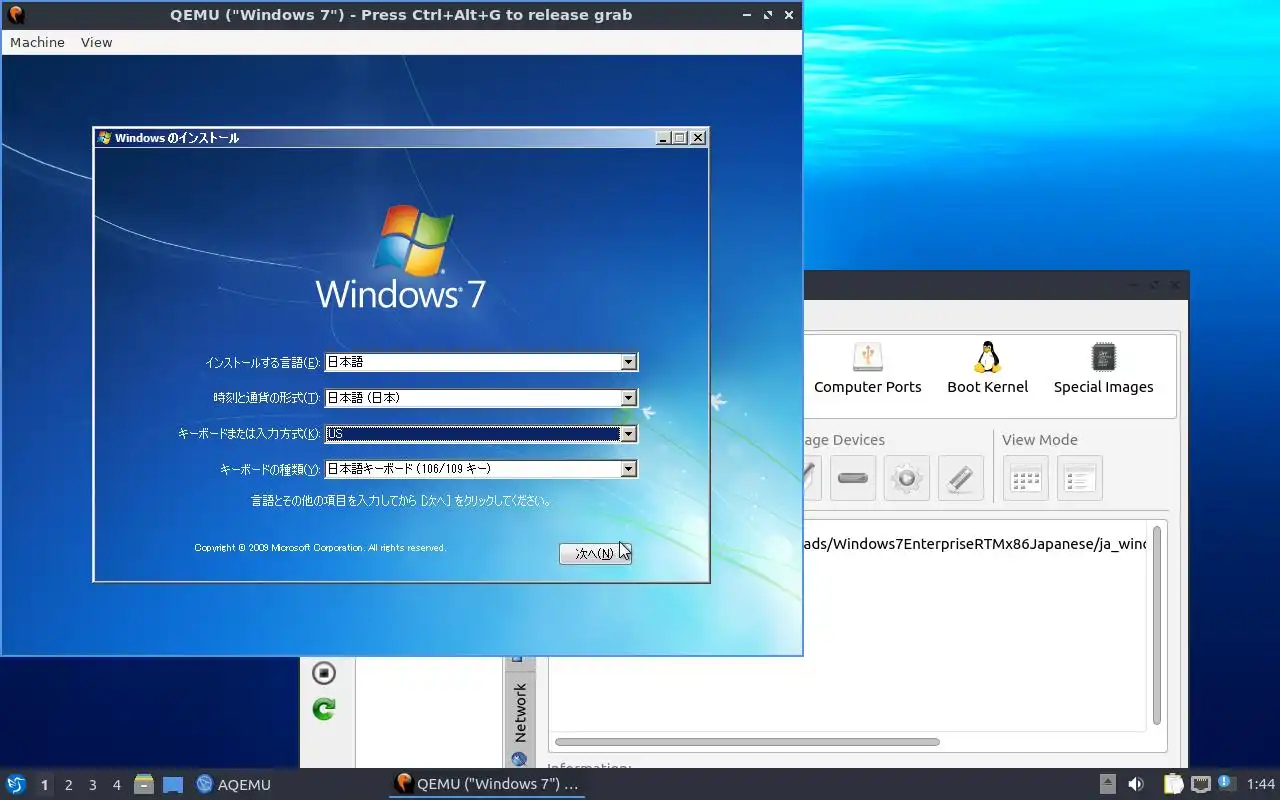Switch to workspace 2

tap(68, 785)
